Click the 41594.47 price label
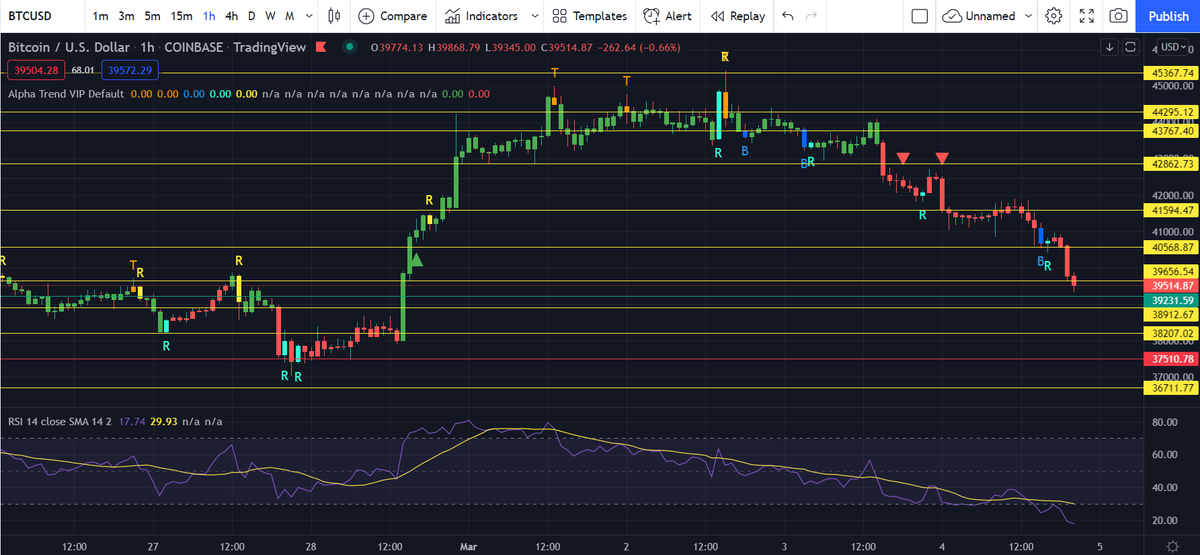 1170,210
